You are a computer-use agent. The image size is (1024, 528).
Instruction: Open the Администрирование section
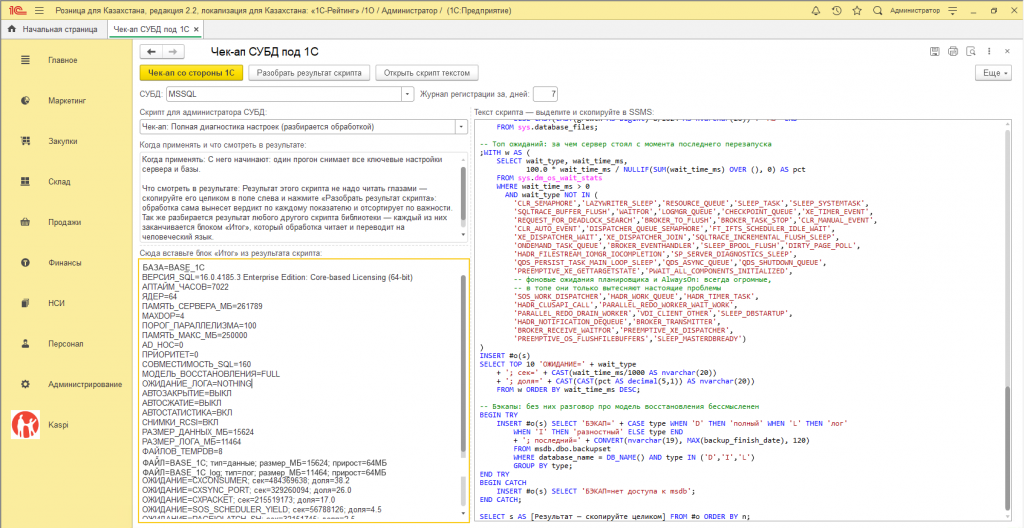pyautogui.click(x=85, y=384)
